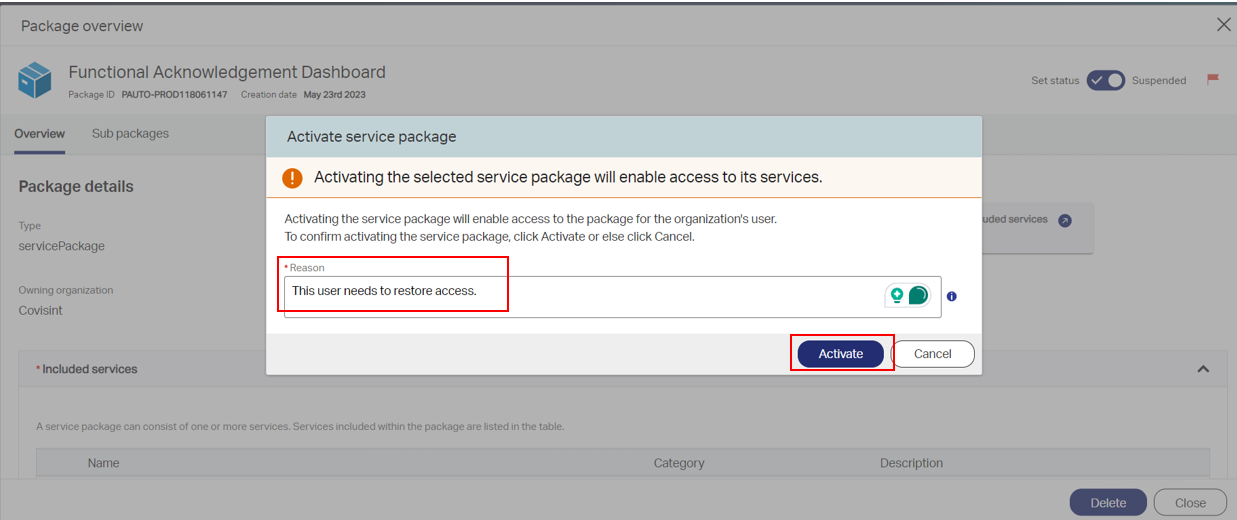Click the dark green Grammarly bubble icon

918,295
